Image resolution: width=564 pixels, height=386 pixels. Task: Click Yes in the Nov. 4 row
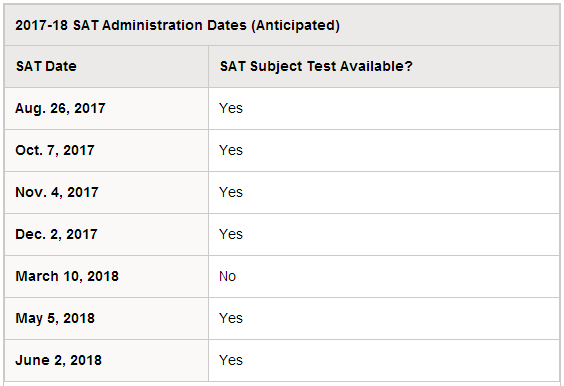[x=231, y=192]
